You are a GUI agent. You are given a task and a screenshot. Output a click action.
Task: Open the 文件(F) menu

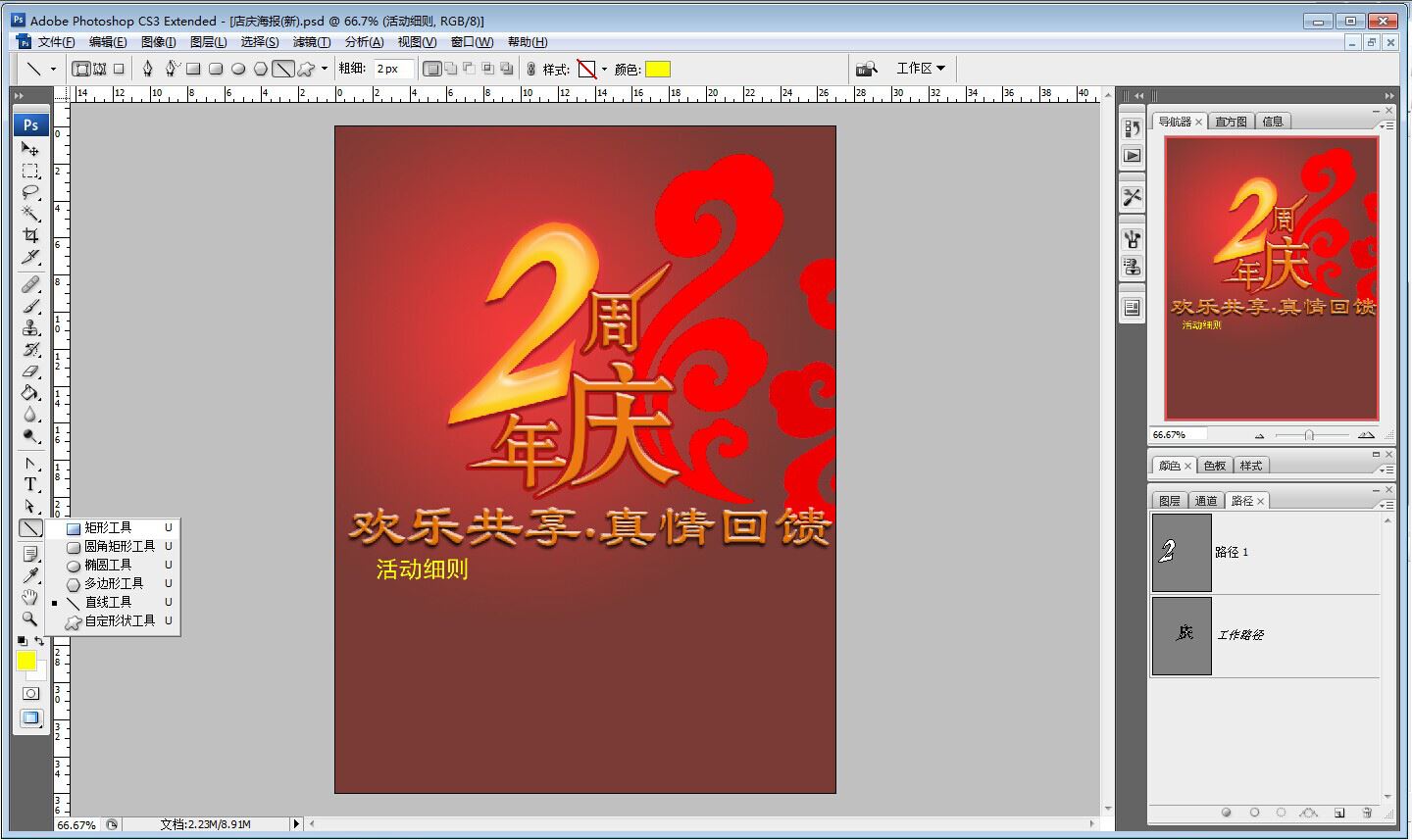(x=56, y=42)
